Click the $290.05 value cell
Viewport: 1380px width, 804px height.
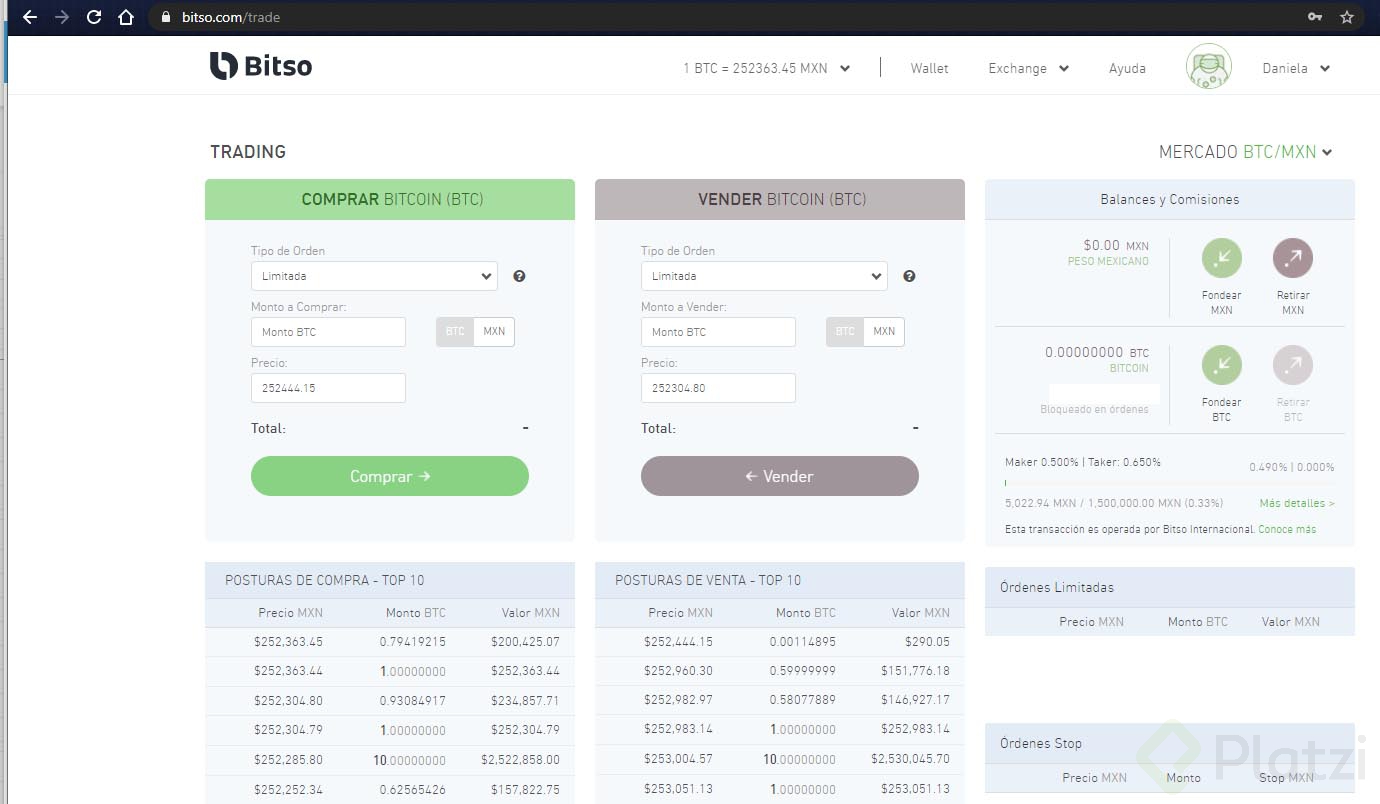(928, 642)
